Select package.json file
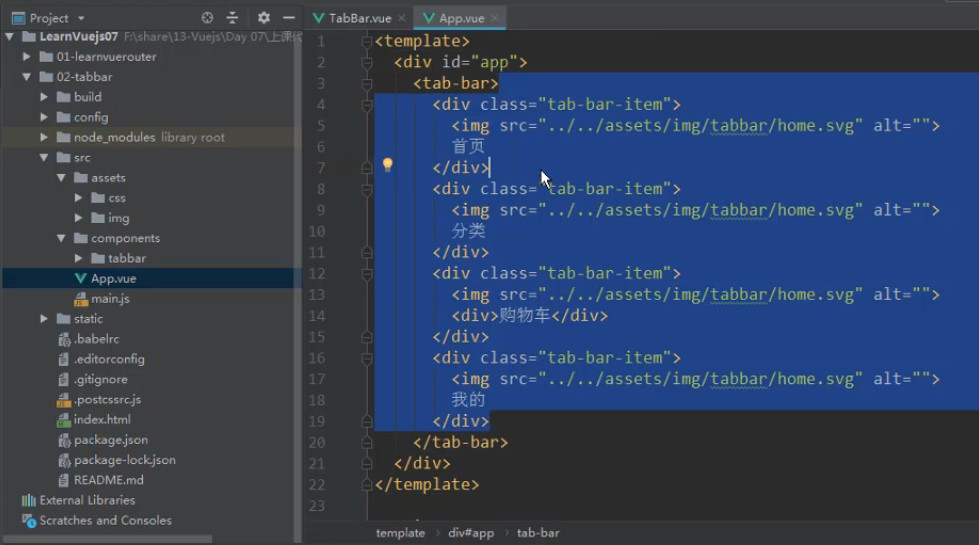Viewport: 979px width, 545px height. click(111, 439)
